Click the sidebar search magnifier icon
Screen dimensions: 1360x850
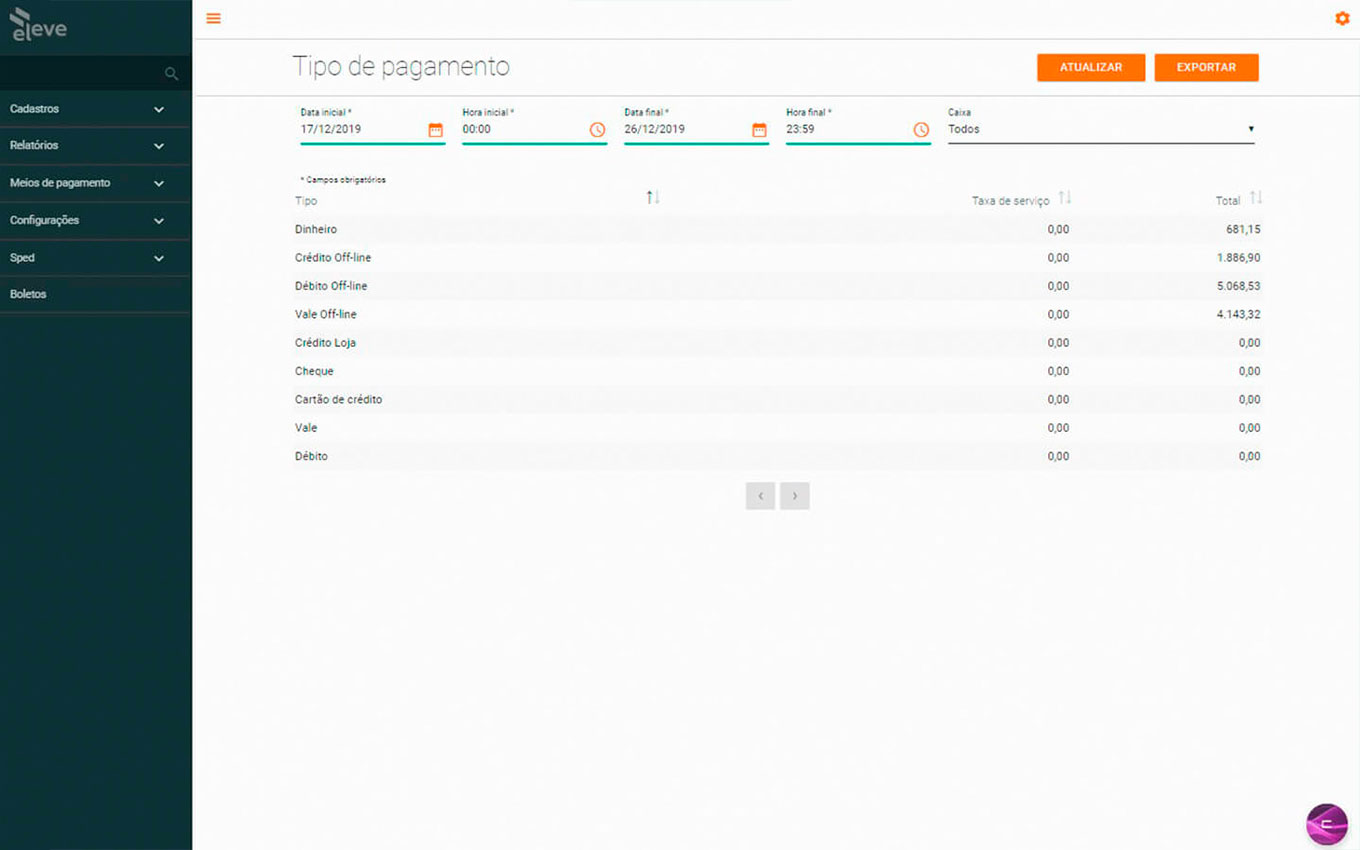(171, 73)
